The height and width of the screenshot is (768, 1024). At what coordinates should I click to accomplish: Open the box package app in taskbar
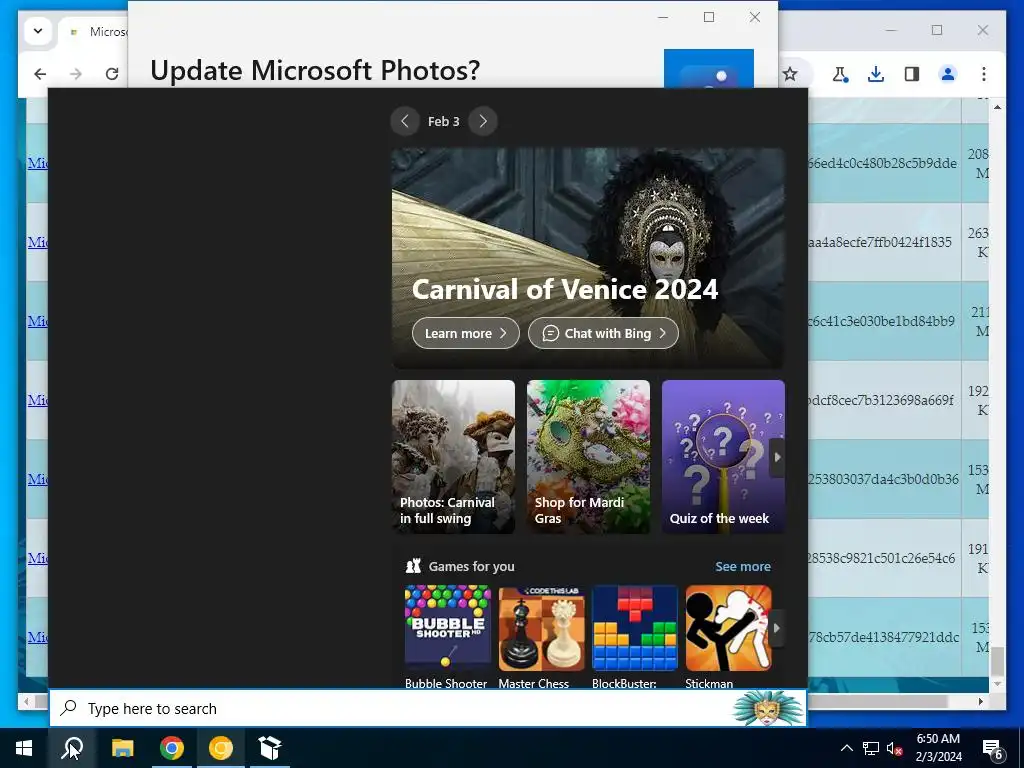click(x=270, y=748)
